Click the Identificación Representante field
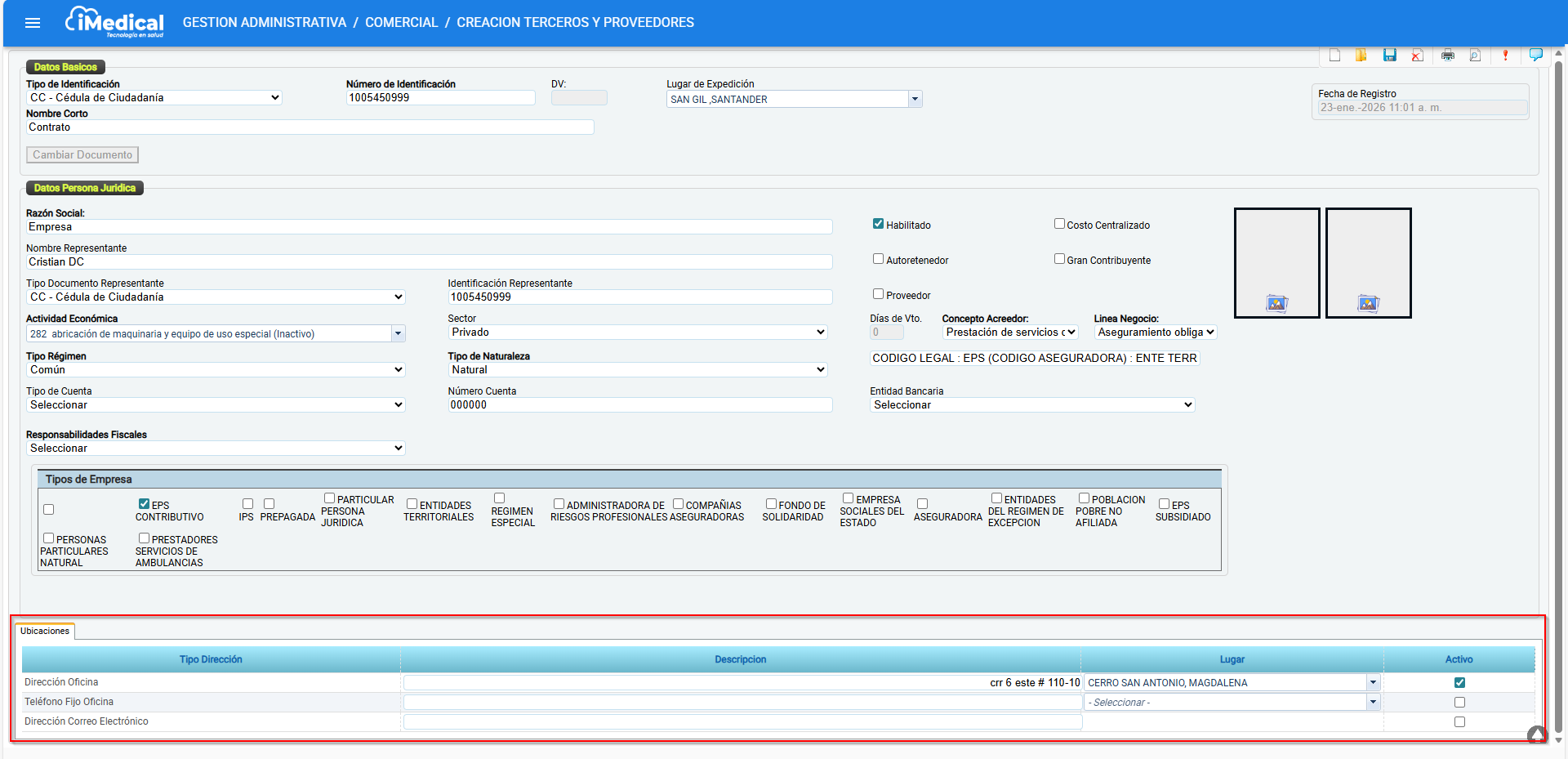Image resolution: width=1568 pixels, height=759 pixels. [640, 297]
